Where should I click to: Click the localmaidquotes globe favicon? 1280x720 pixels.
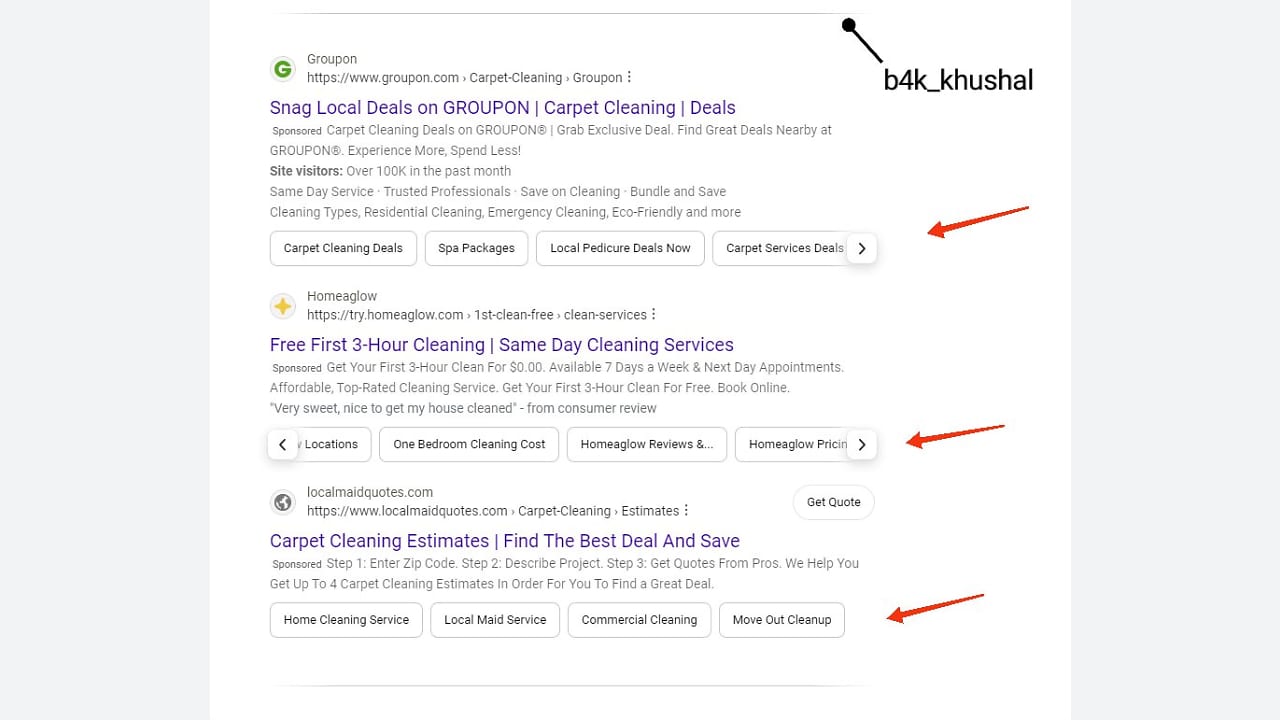283,502
